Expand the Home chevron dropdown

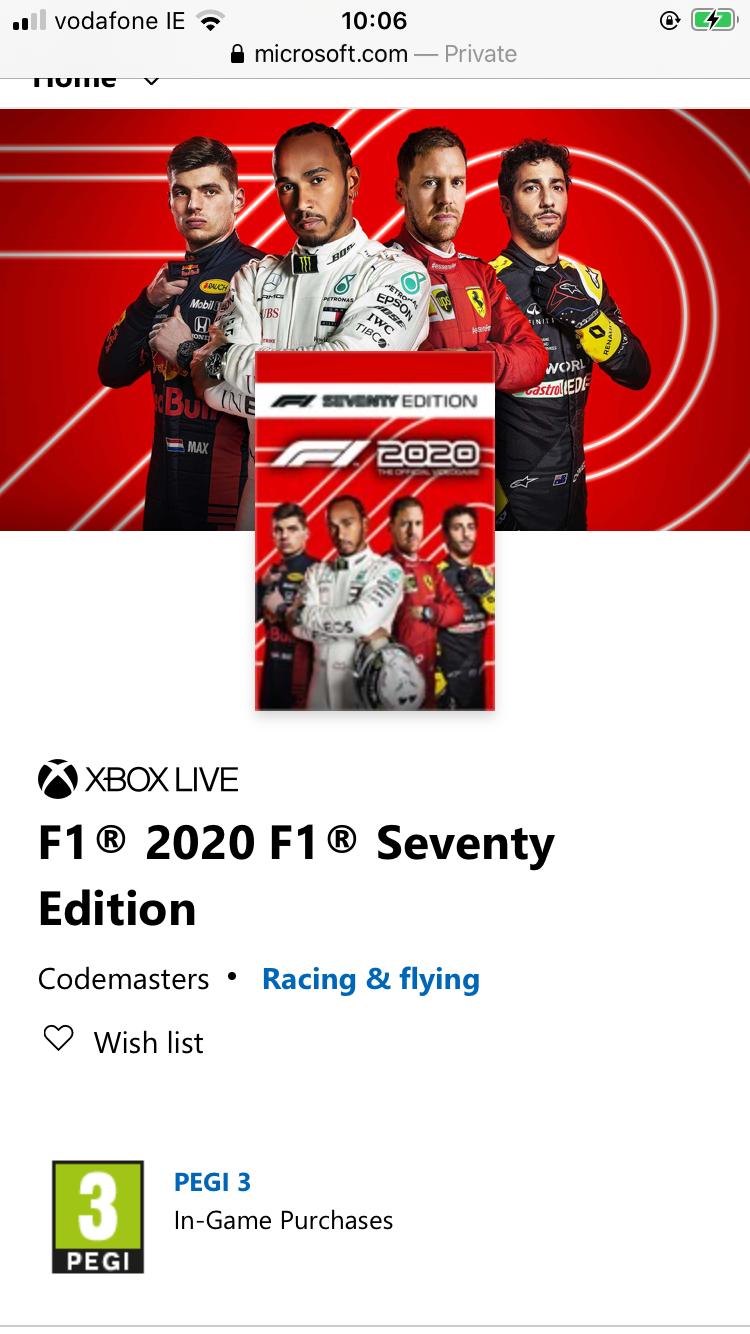[x=152, y=82]
